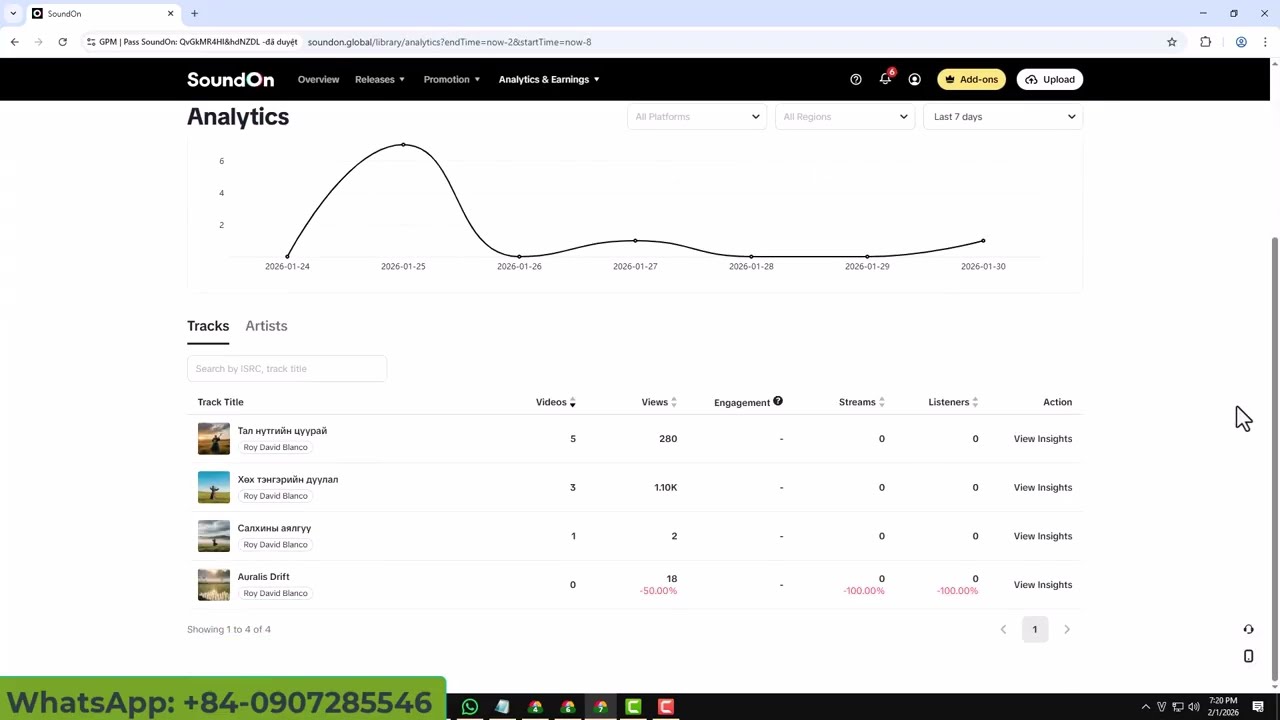Image resolution: width=1280 pixels, height=720 pixels.
Task: Click the Upload button
Action: coord(1050,79)
